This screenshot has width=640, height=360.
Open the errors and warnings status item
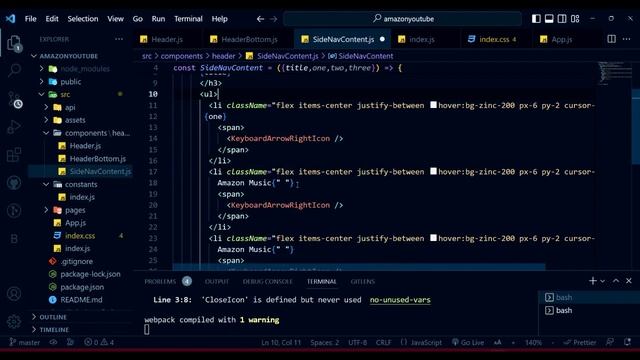[99, 342]
